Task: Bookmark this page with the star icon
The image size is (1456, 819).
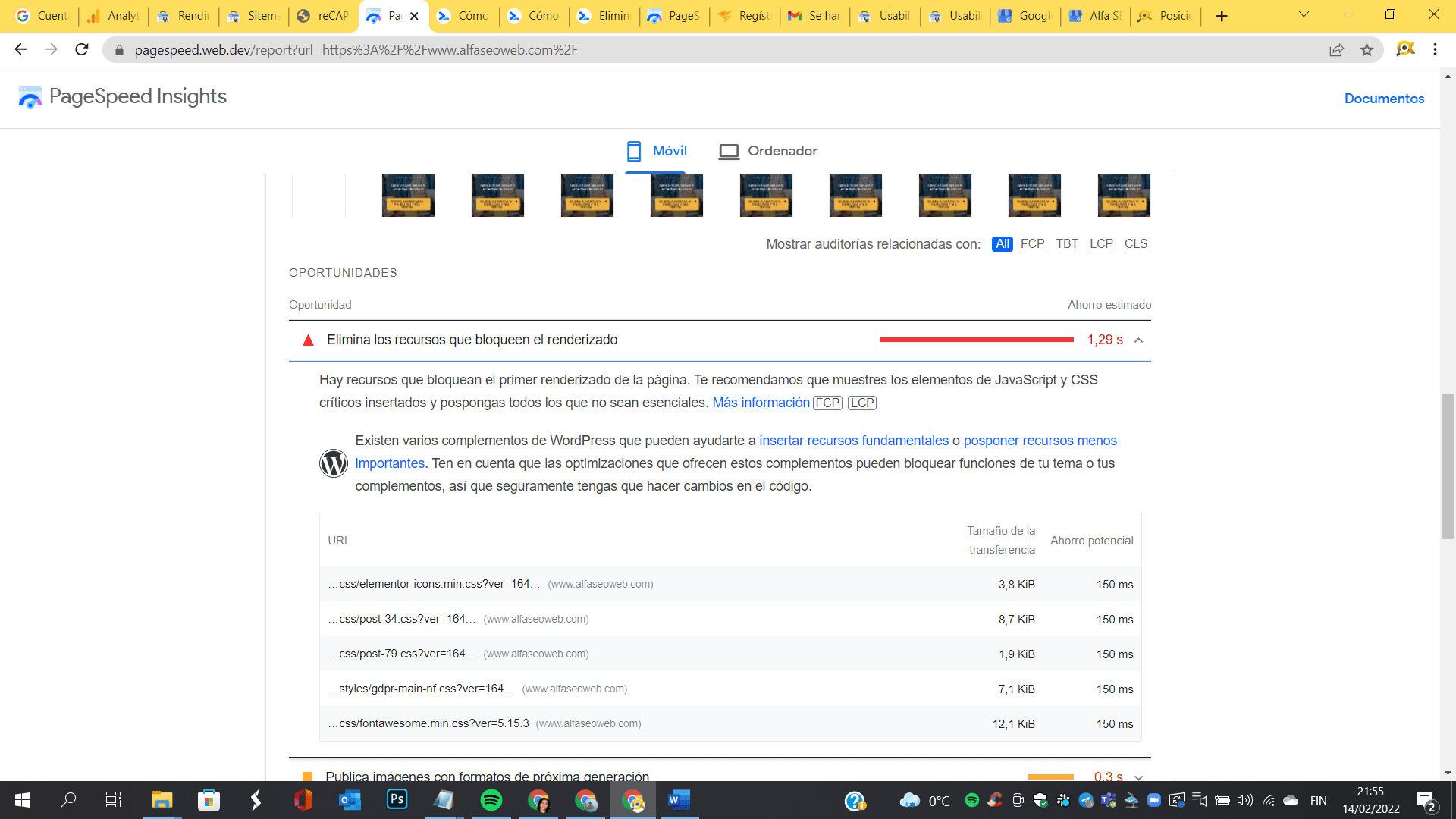Action: pyautogui.click(x=1367, y=50)
